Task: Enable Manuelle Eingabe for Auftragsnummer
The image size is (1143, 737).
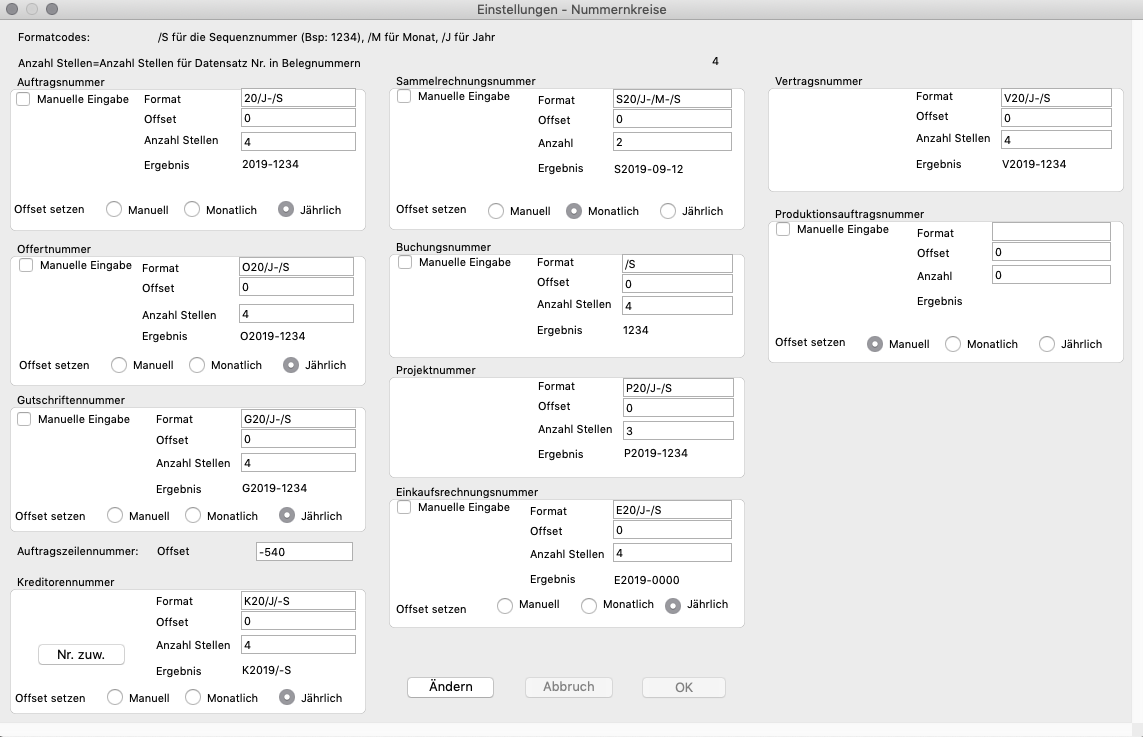Action: click(x=24, y=99)
